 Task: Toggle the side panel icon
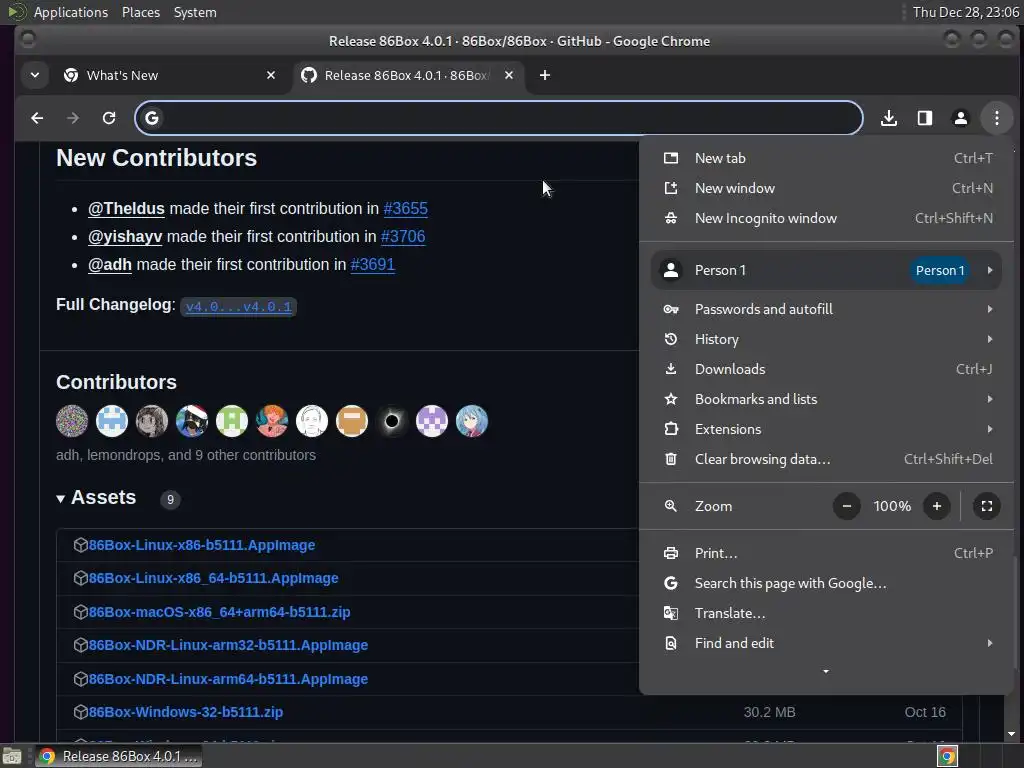[x=925, y=118]
